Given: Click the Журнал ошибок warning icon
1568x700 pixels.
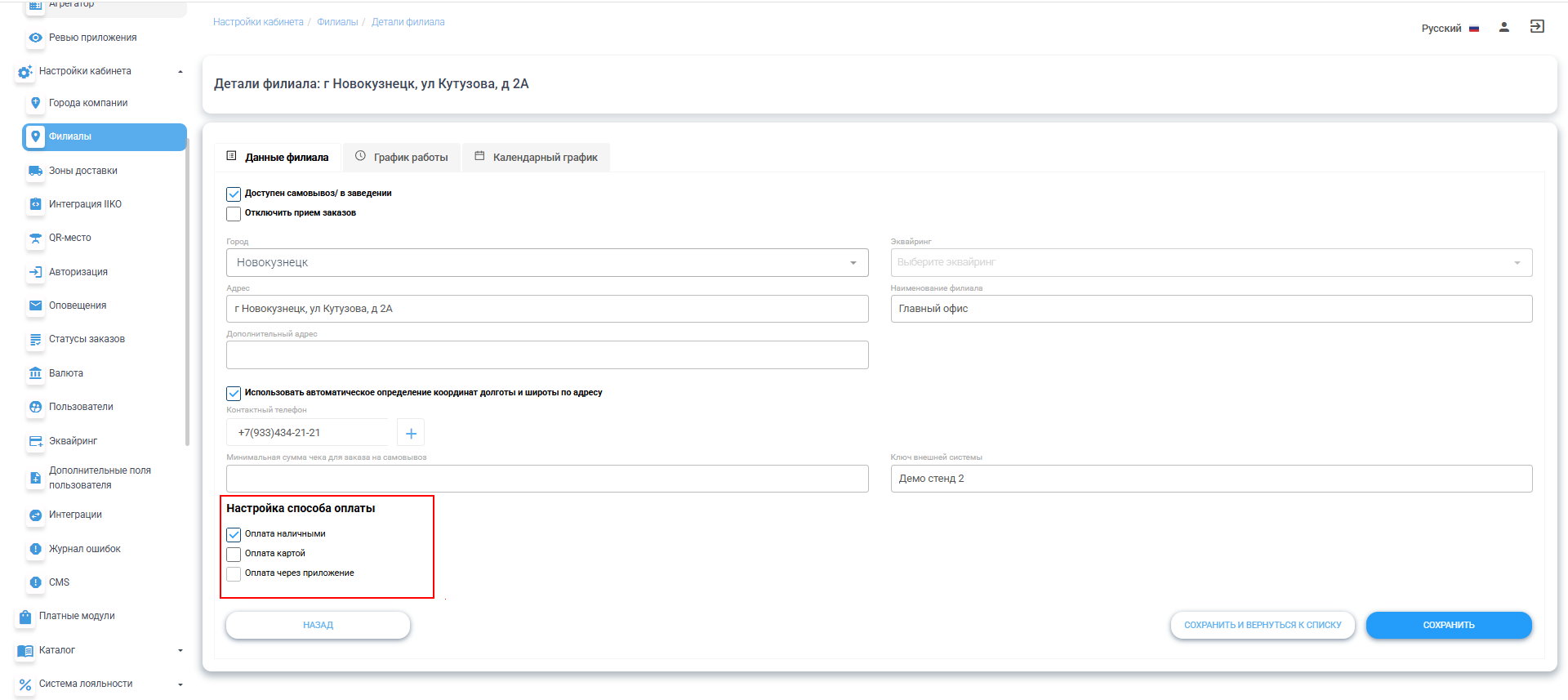Looking at the screenshot, I should click(35, 549).
